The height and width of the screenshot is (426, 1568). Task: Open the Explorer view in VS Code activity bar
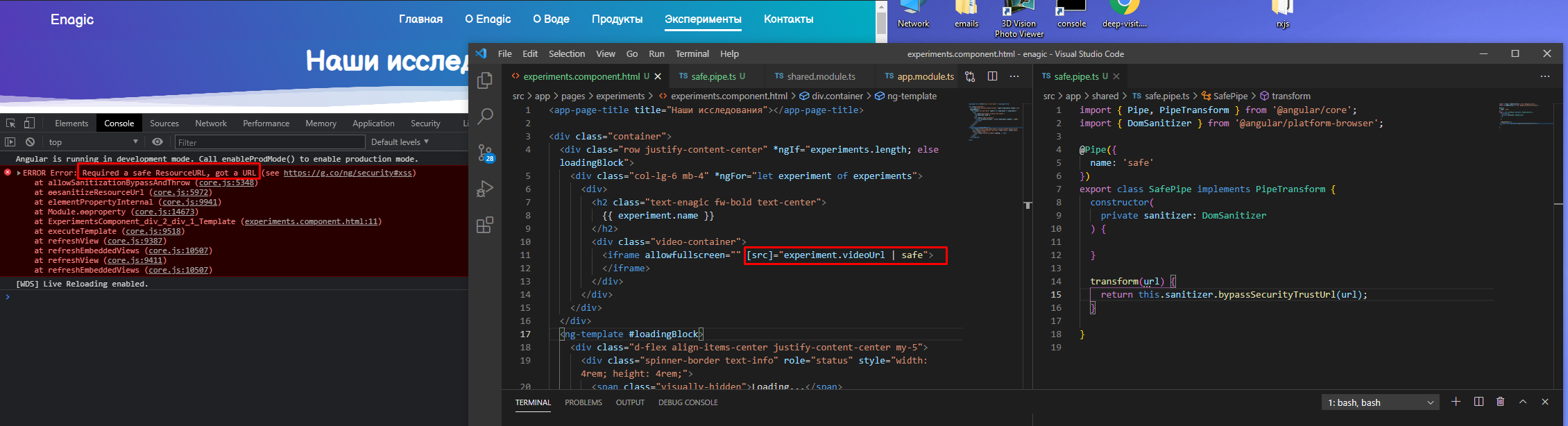click(x=485, y=80)
